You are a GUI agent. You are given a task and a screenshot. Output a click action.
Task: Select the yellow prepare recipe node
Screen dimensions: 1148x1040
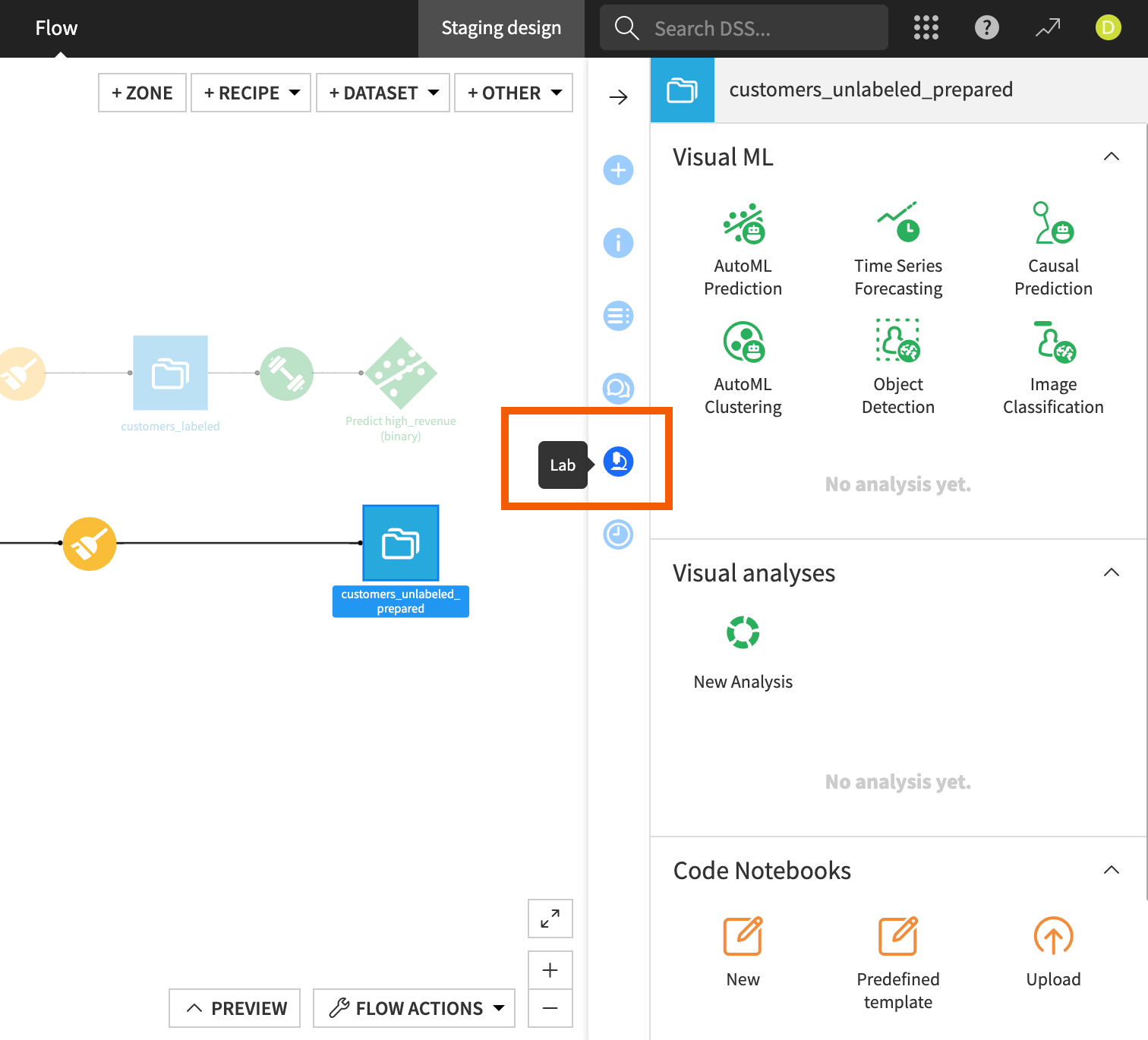point(90,544)
